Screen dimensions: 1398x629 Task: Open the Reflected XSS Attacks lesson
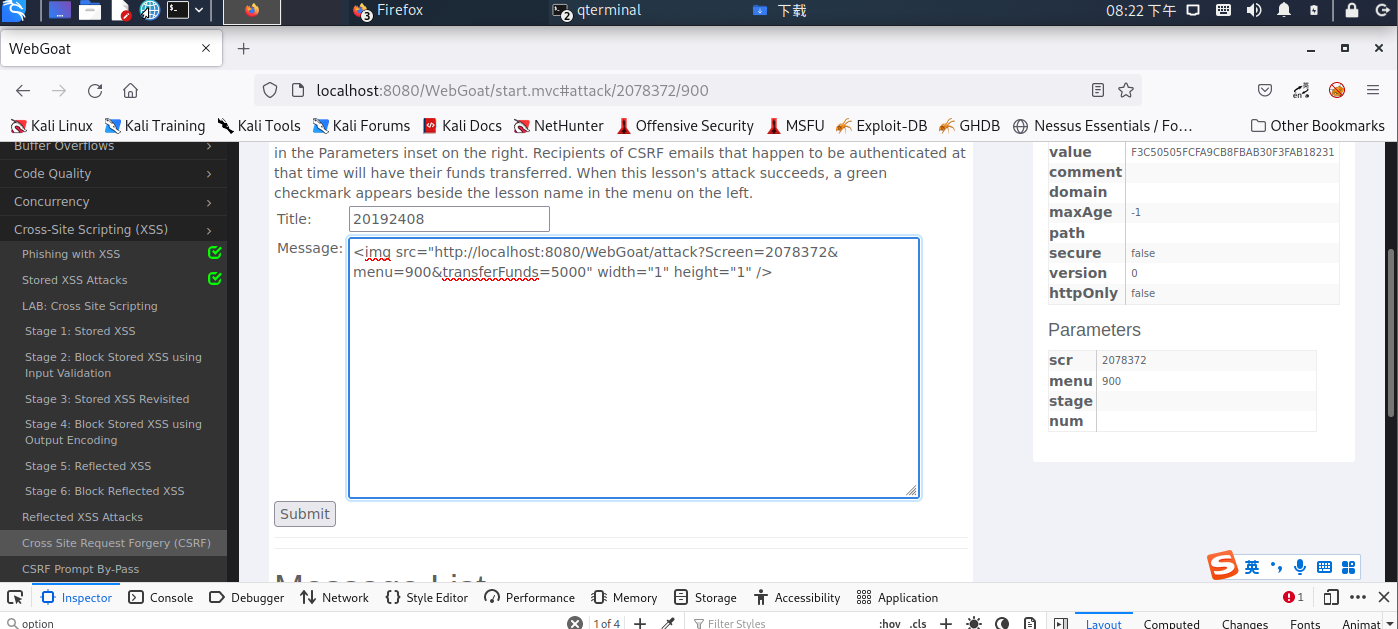[83, 517]
